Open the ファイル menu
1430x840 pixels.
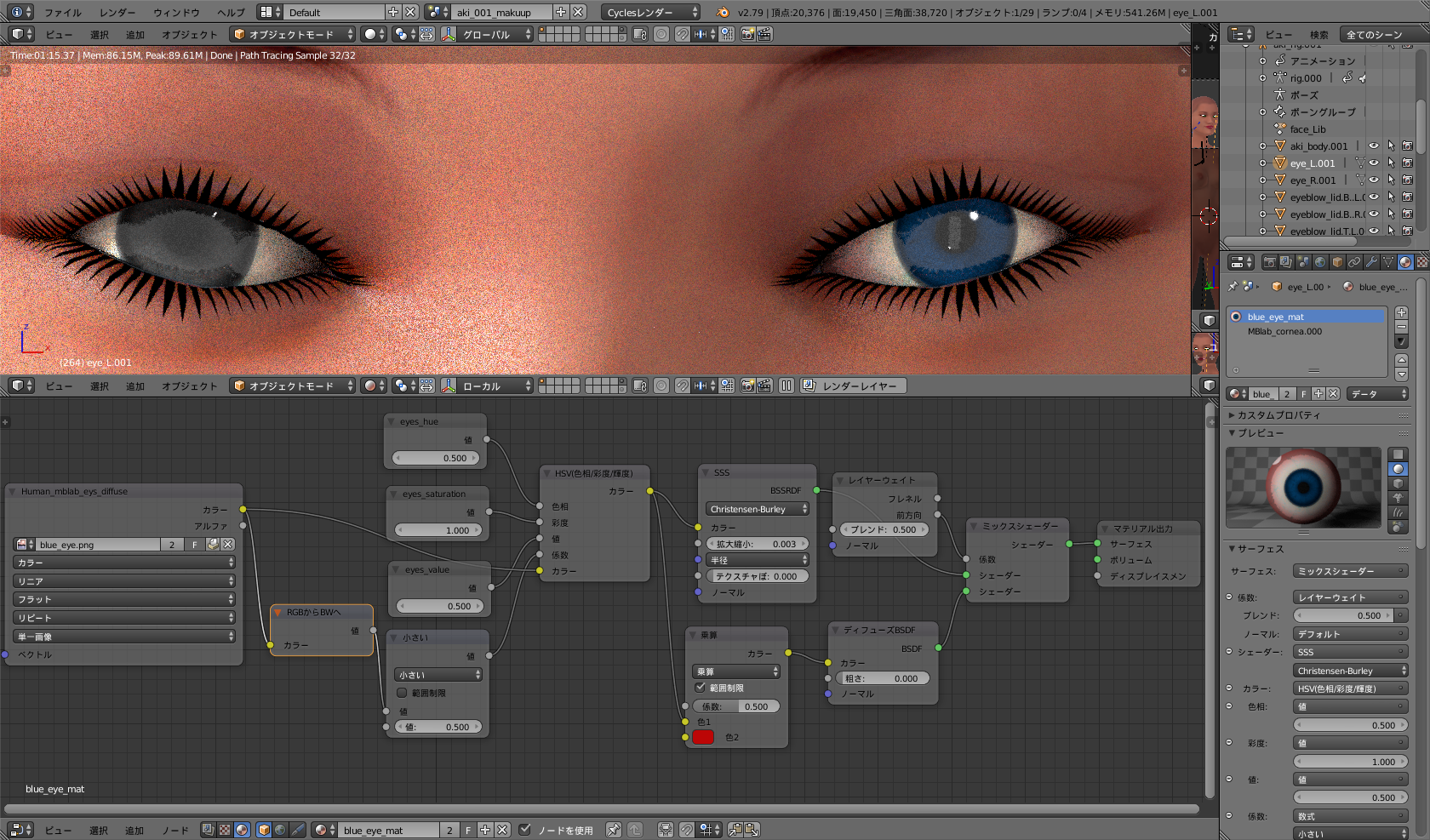click(62, 13)
